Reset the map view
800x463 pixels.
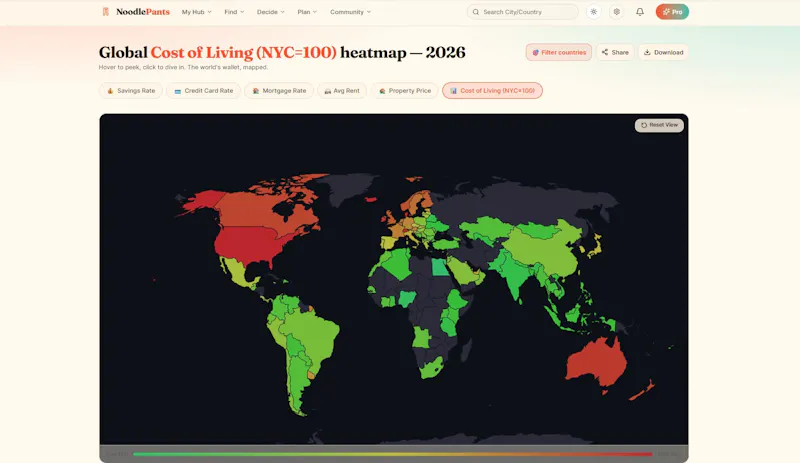tap(659, 125)
